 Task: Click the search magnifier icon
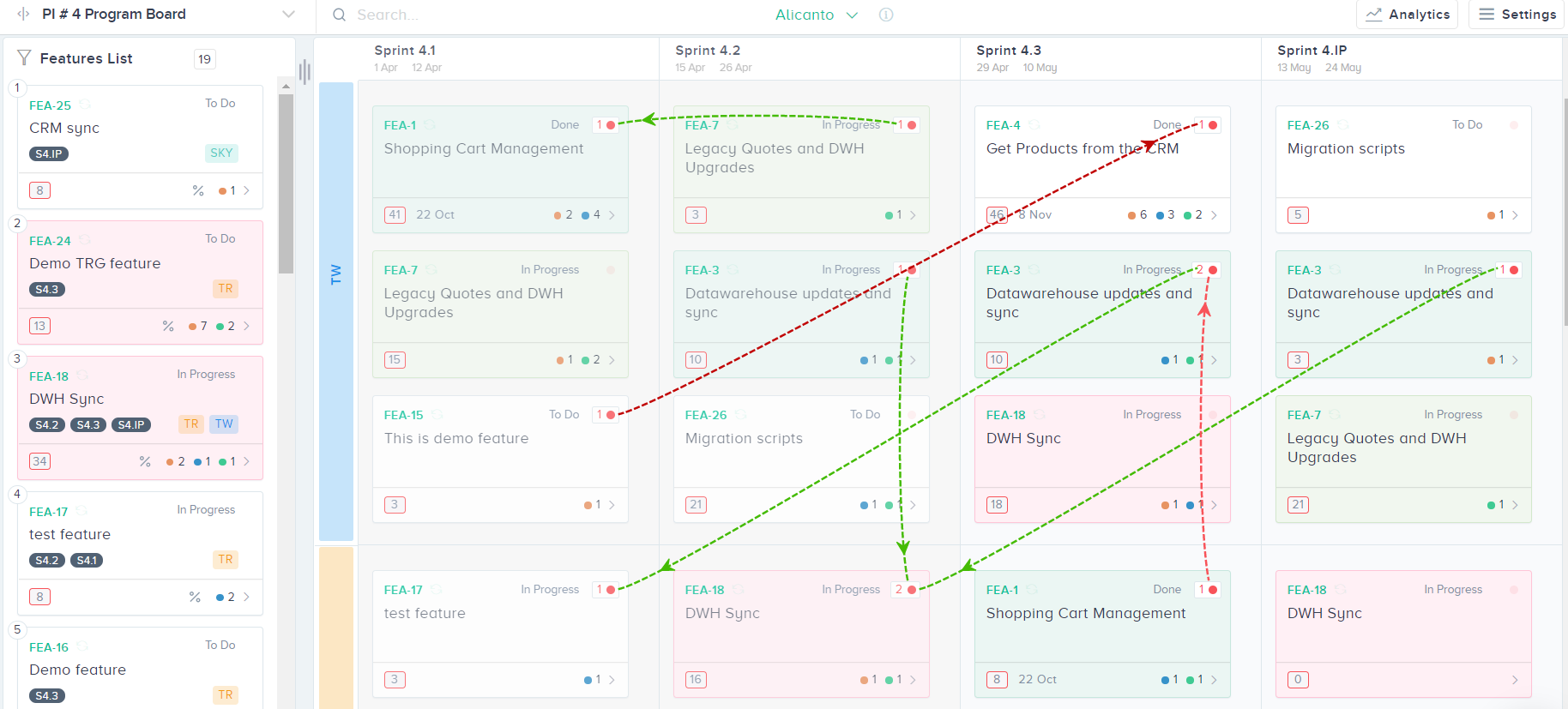pos(340,15)
